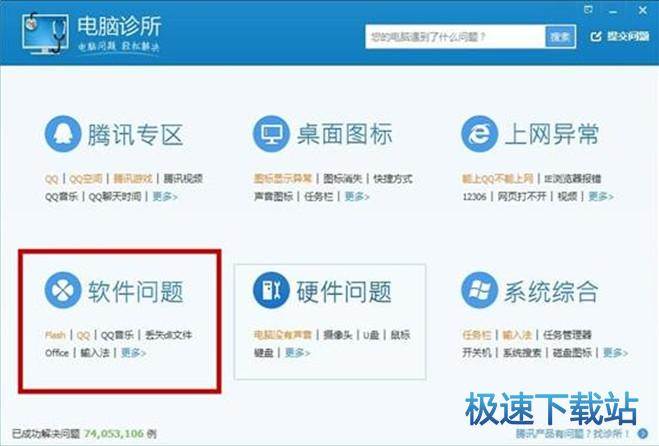
Task: Open the 12306 link
Action: (474, 197)
